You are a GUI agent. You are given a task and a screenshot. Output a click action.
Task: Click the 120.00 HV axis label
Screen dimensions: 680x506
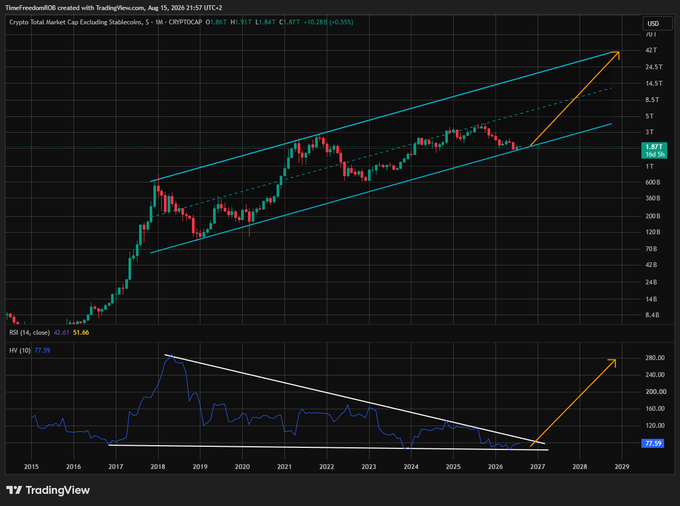coord(655,425)
